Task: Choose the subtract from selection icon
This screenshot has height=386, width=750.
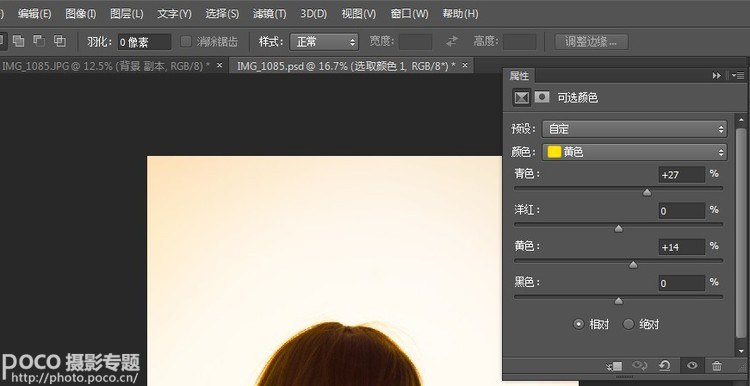Action: click(x=39, y=41)
